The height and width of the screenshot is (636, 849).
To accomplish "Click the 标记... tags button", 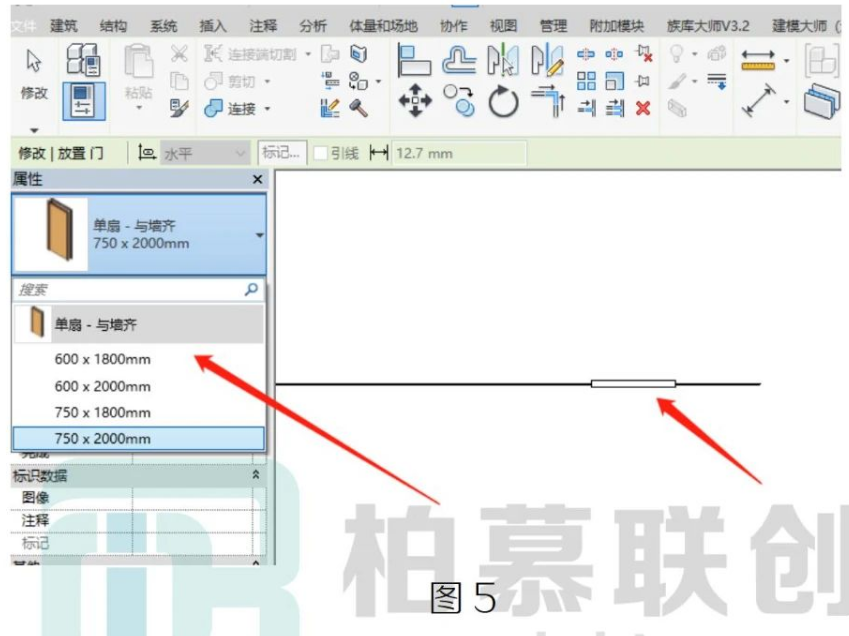I will pyautogui.click(x=282, y=153).
